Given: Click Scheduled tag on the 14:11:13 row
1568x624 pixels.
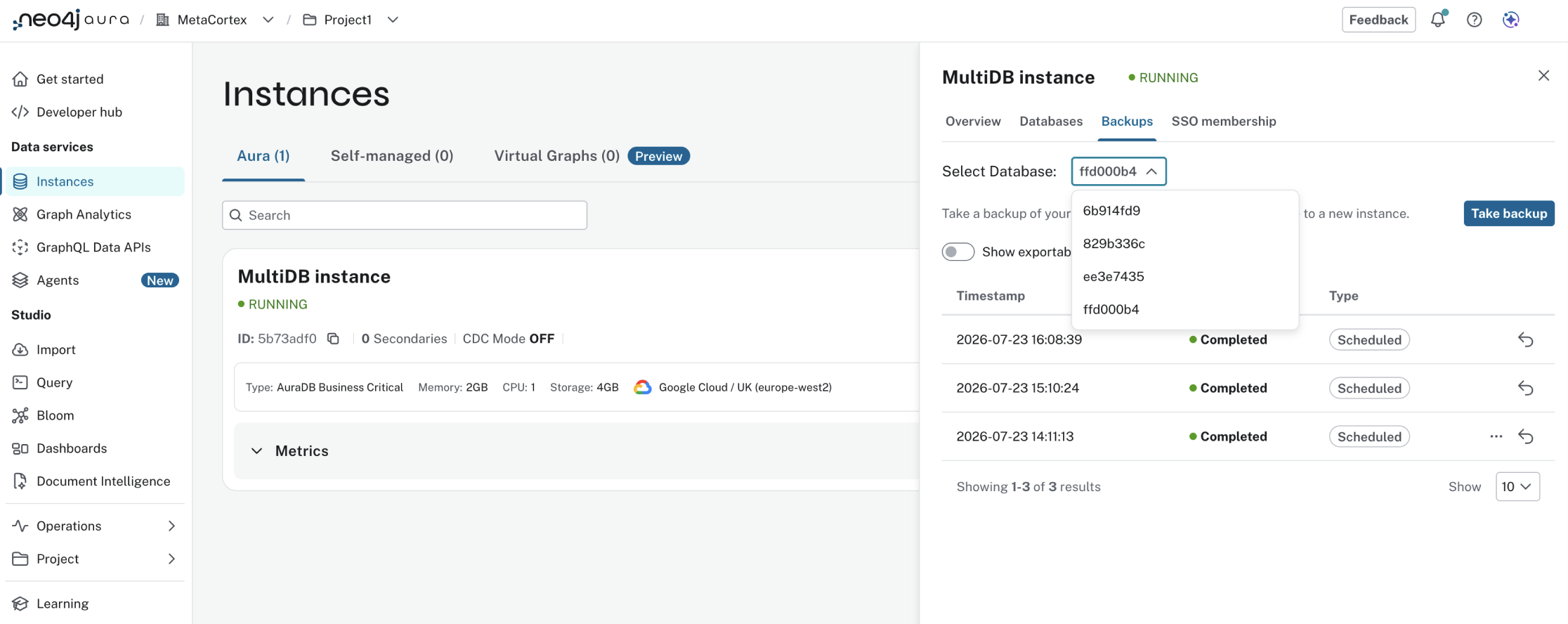Looking at the screenshot, I should click(x=1369, y=436).
